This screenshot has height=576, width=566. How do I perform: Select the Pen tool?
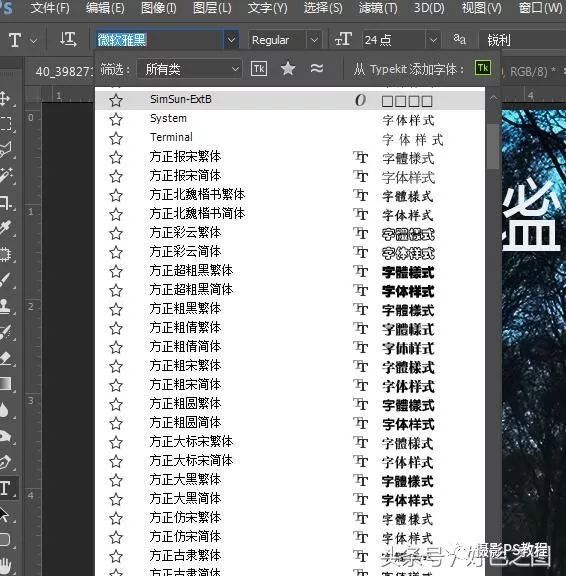(x=6, y=462)
